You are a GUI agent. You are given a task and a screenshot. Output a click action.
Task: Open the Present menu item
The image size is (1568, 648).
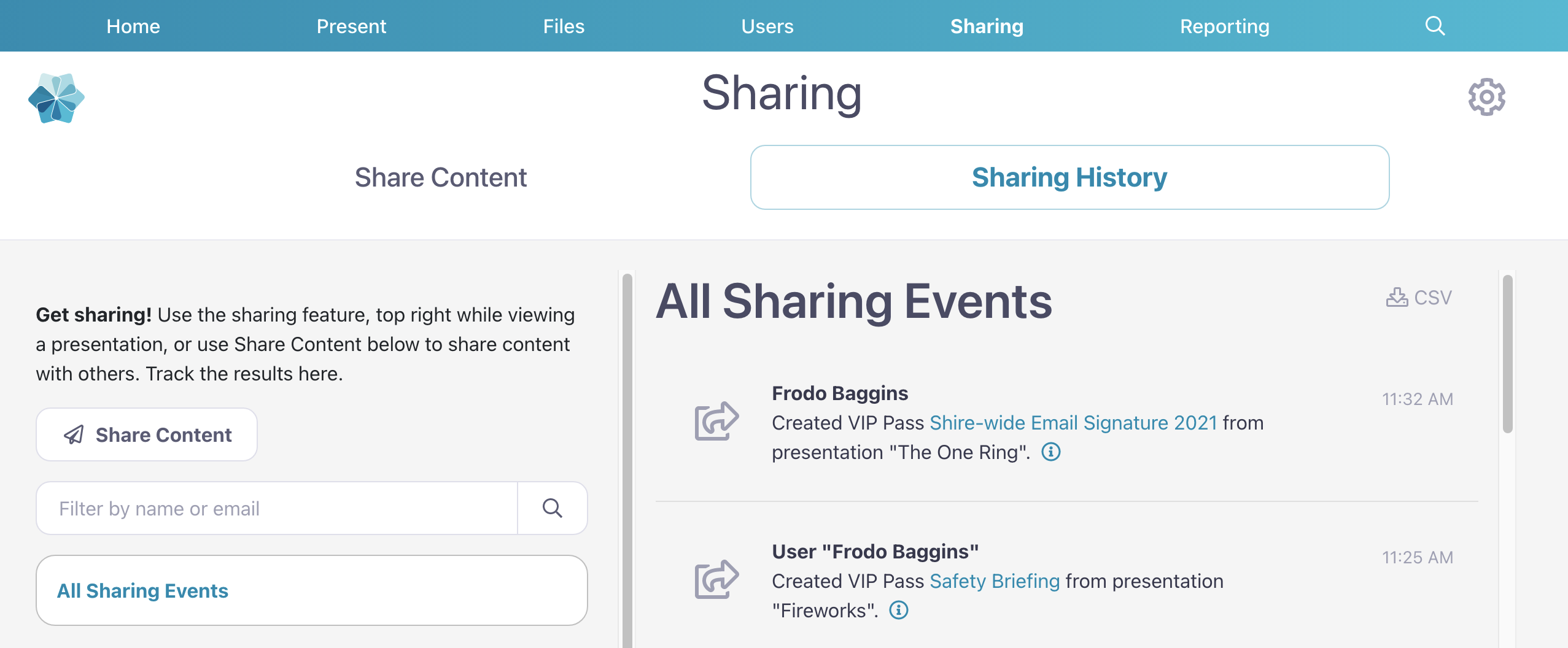coord(351,26)
